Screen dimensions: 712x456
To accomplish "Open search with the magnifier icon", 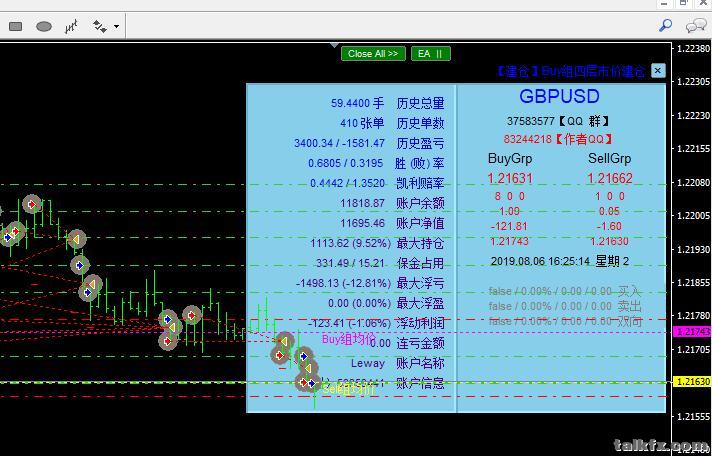I will tap(665, 25).
